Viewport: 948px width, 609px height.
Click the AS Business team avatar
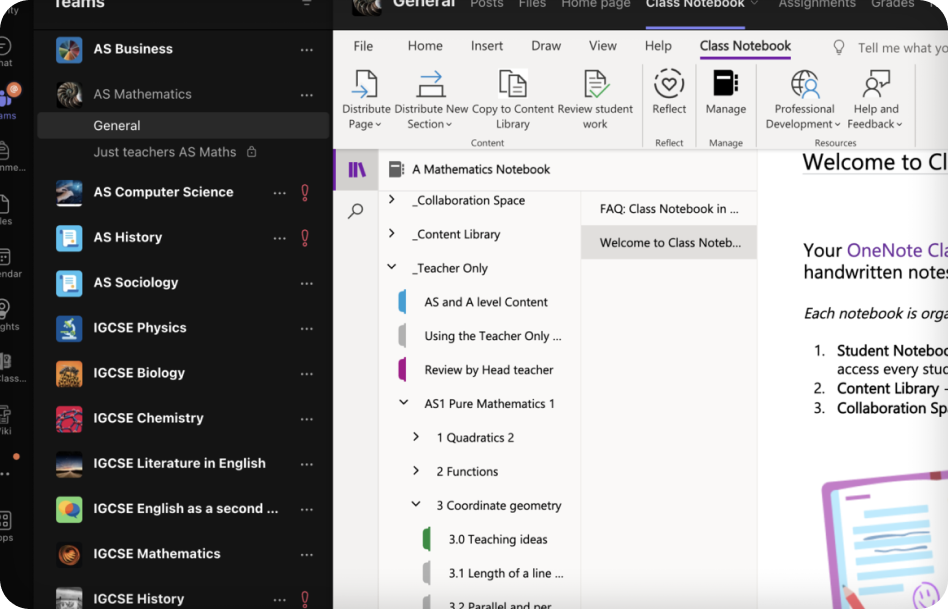[x=69, y=50]
